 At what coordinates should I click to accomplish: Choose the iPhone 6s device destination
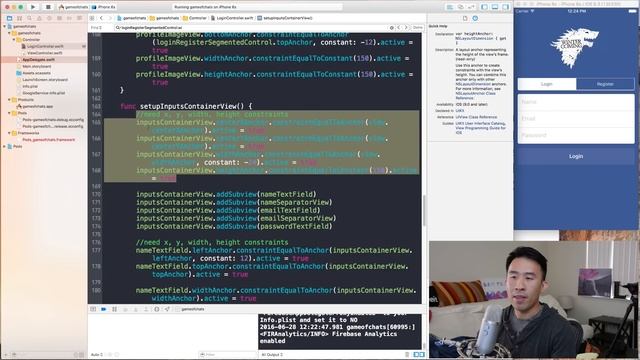104,7
